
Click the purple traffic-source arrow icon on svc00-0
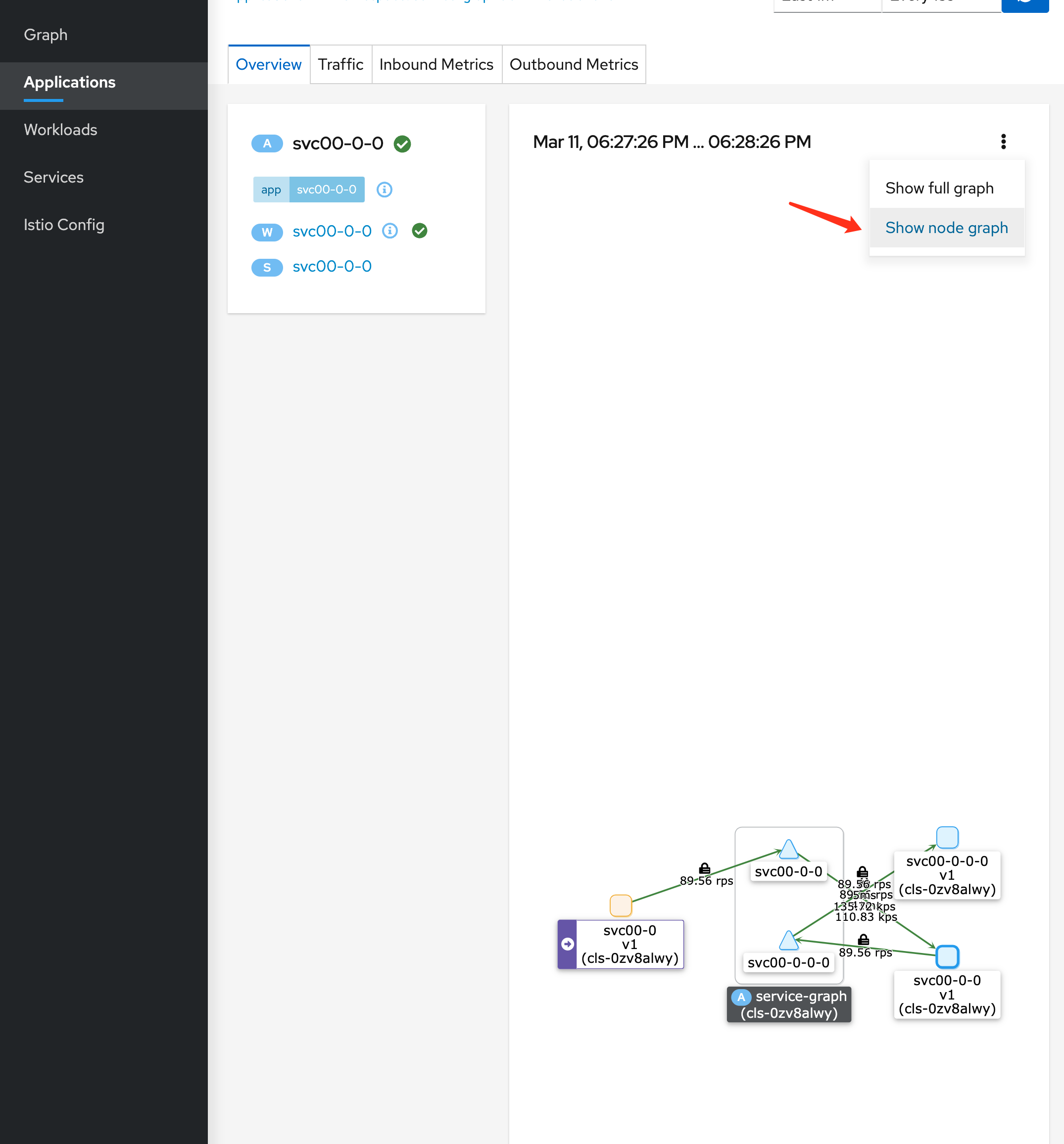coord(568,944)
